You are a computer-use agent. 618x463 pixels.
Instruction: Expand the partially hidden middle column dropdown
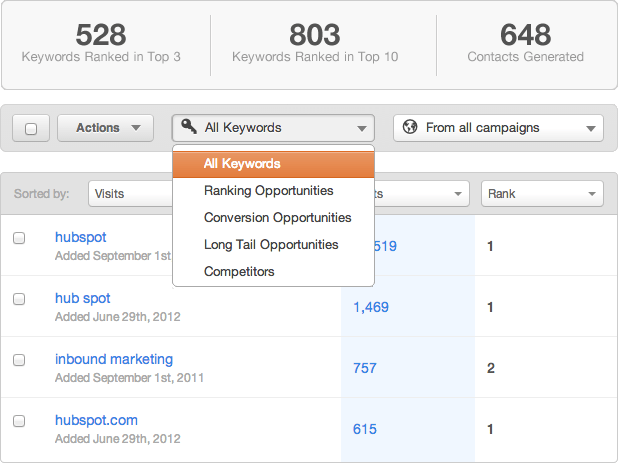coord(422,193)
